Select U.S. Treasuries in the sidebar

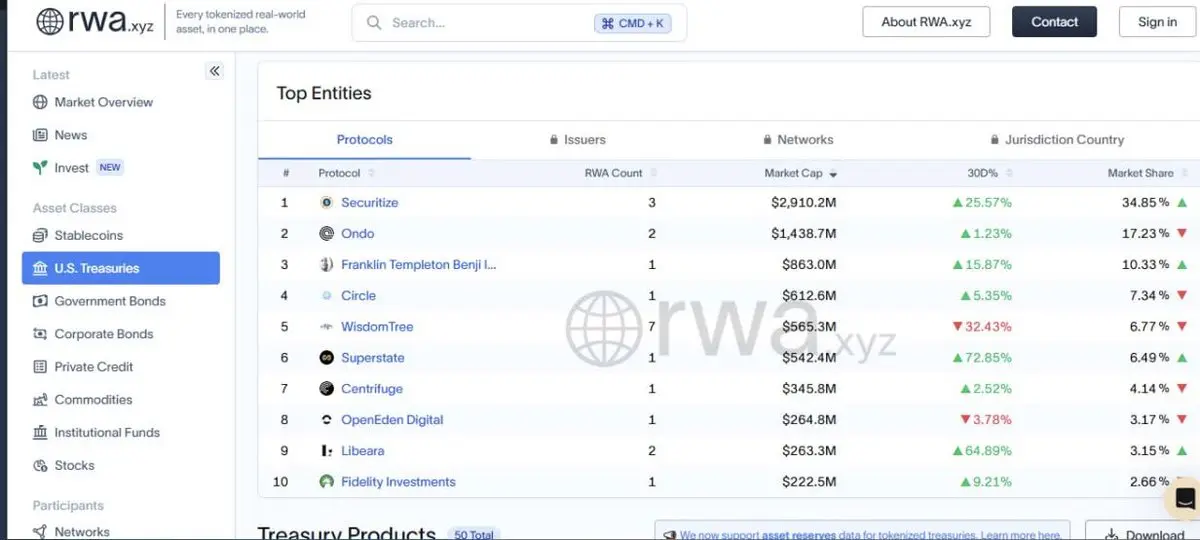click(121, 268)
